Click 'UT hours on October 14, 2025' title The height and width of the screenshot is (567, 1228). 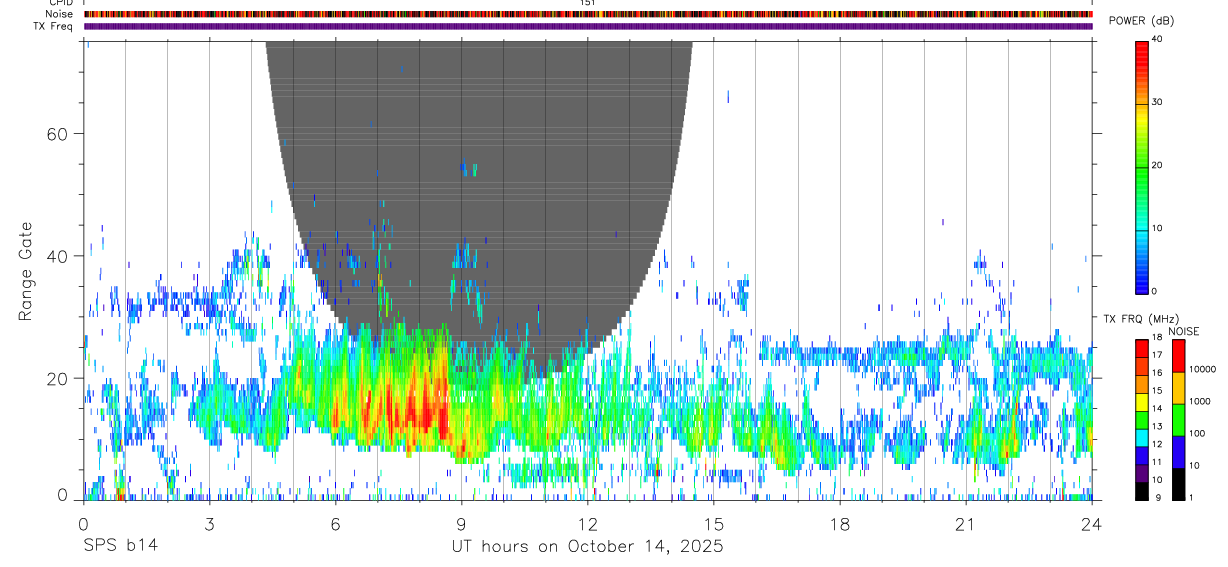[x=588, y=547]
